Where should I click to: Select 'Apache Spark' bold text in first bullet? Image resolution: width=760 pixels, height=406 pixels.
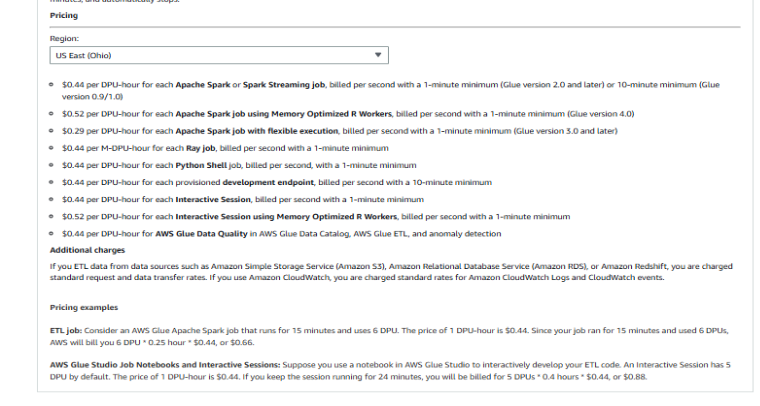[x=203, y=85]
